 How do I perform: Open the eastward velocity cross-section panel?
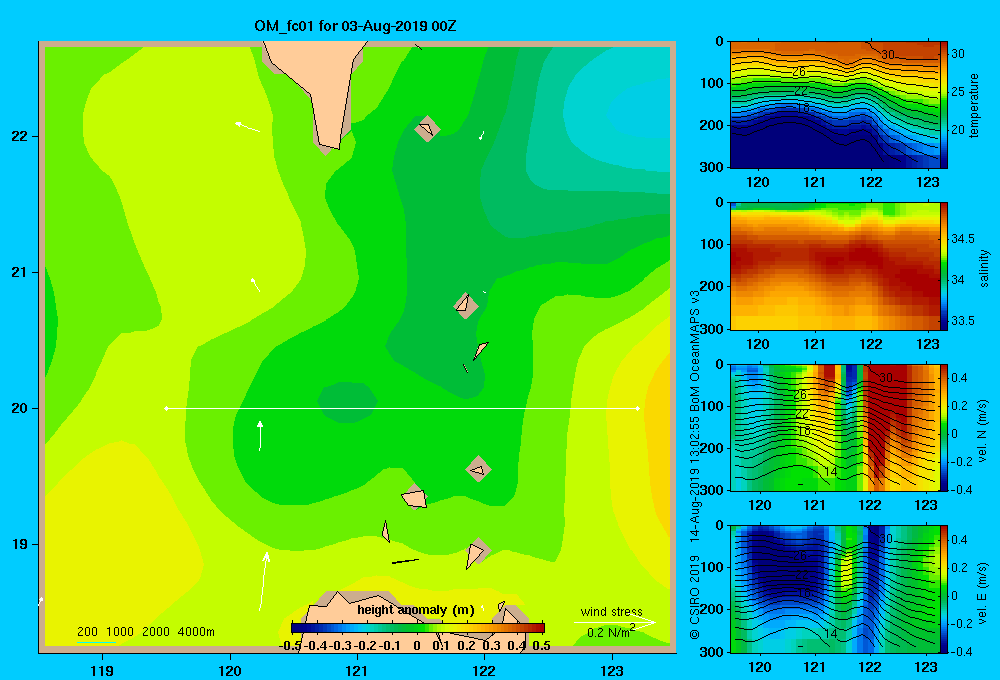(834, 589)
